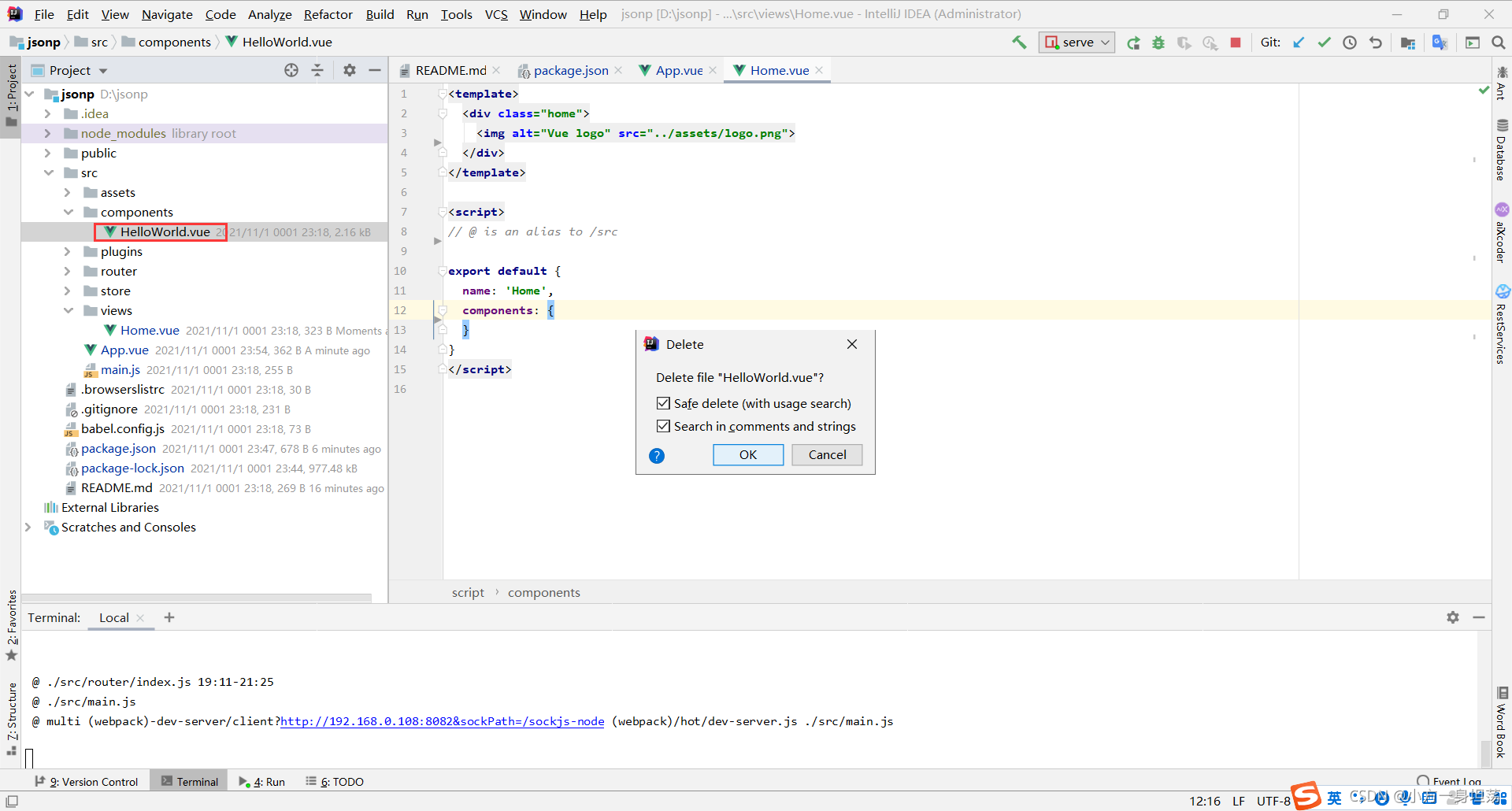Expand the .idea folder

pyautogui.click(x=48, y=113)
